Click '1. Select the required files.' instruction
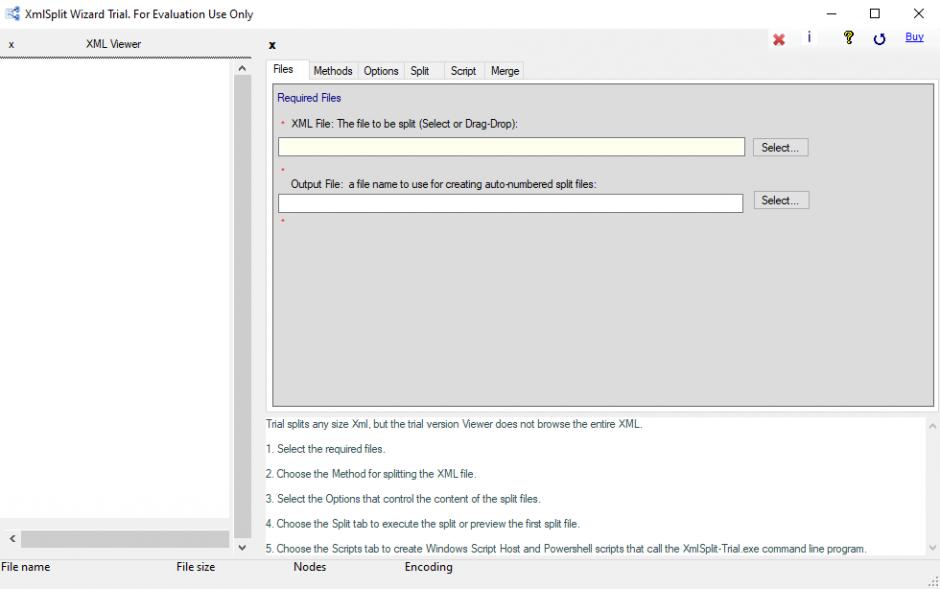This screenshot has width=940, height=589. (326, 449)
